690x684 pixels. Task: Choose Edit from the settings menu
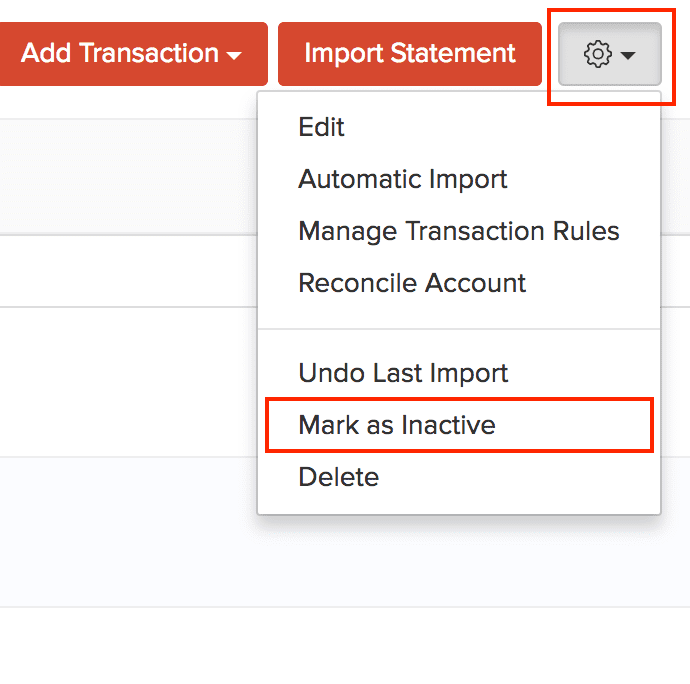[321, 127]
